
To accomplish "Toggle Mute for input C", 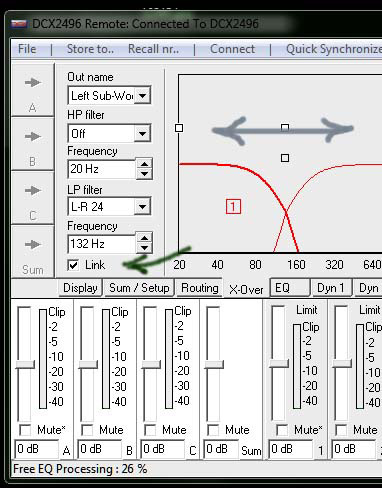I will (x=150, y=430).
